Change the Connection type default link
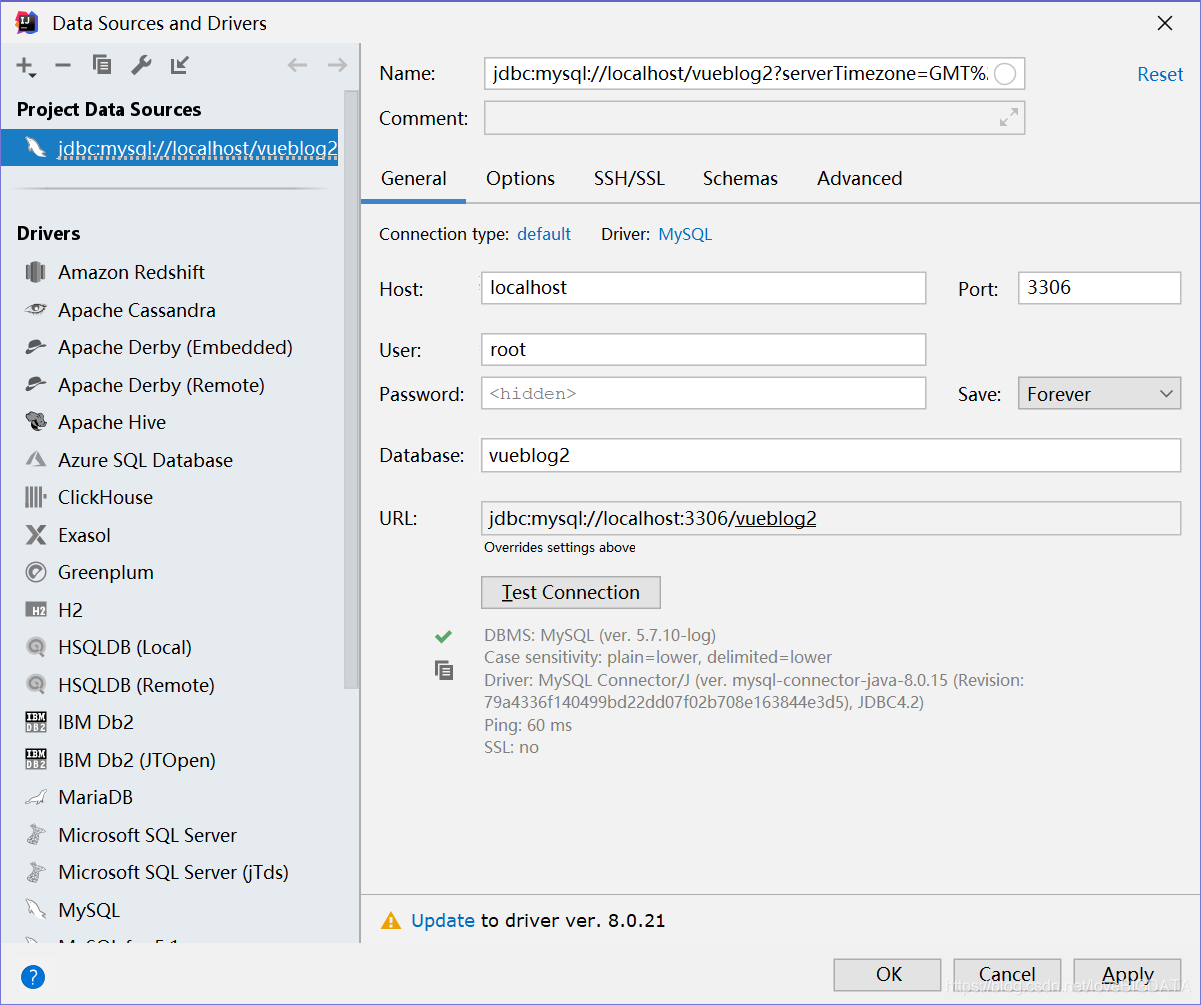This screenshot has height=1005, width=1201. click(544, 234)
